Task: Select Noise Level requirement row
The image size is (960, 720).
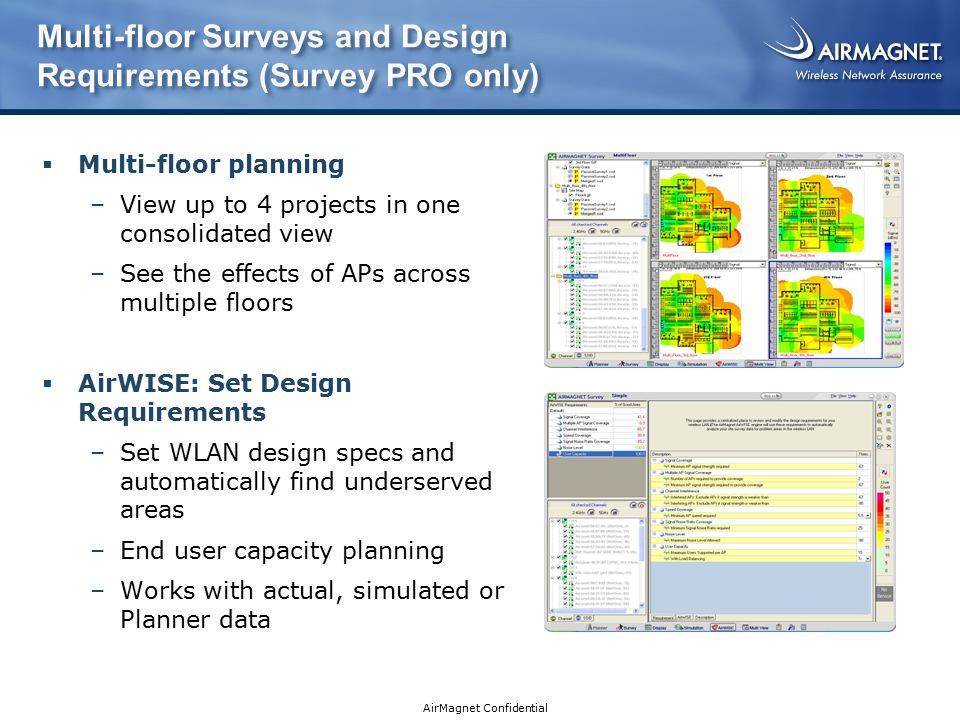Action: [598, 448]
